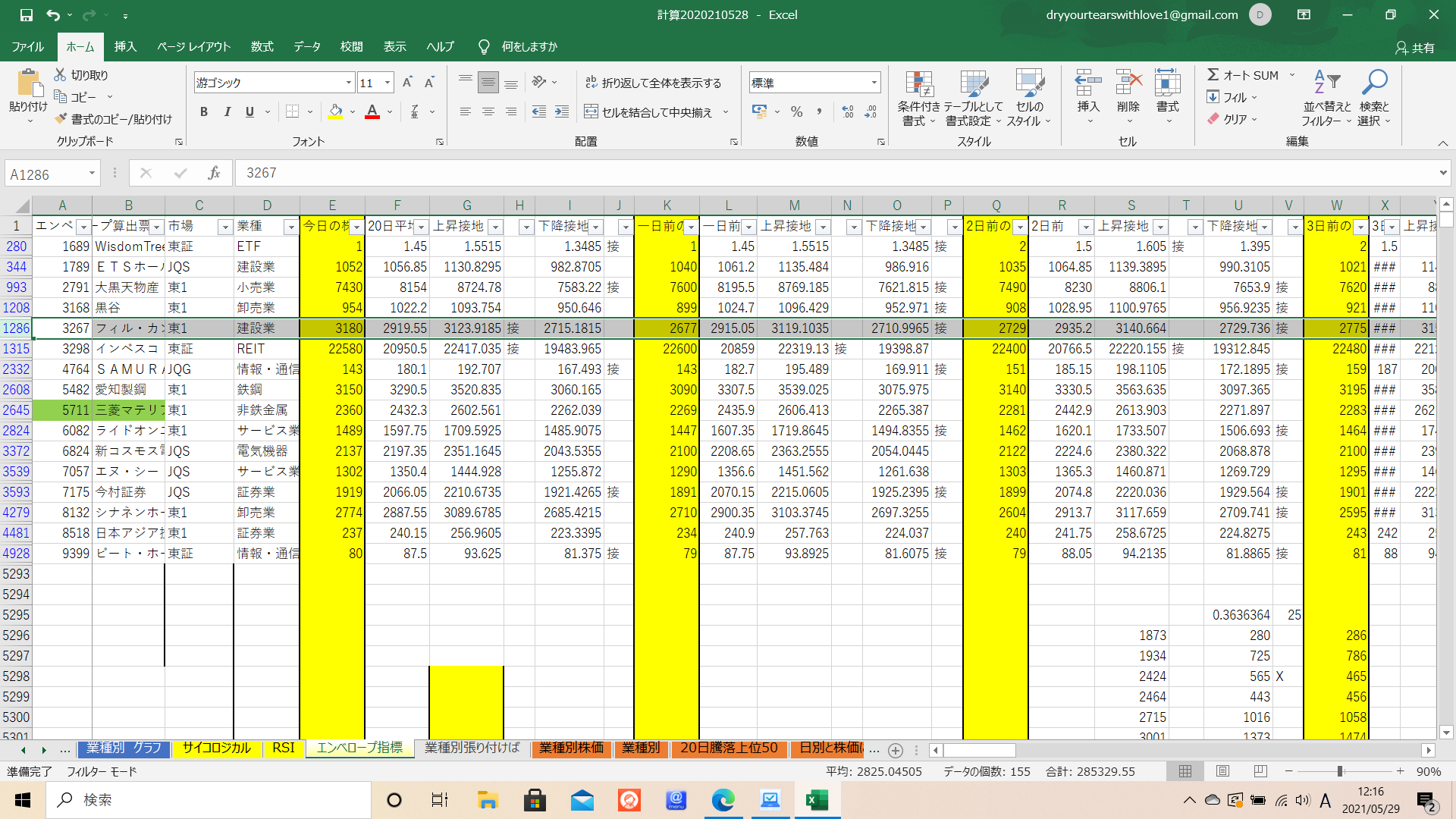Click the increase font size icon
Screen dimensions: 1456x819
[407, 83]
